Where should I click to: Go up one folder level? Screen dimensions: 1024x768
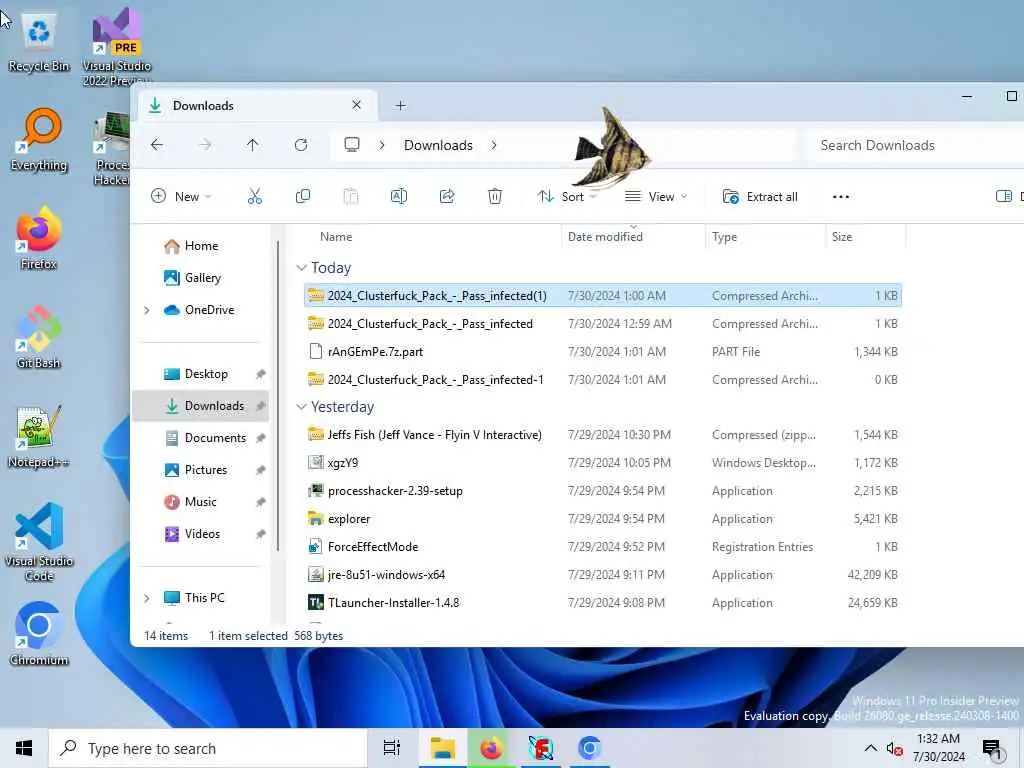pyautogui.click(x=253, y=145)
